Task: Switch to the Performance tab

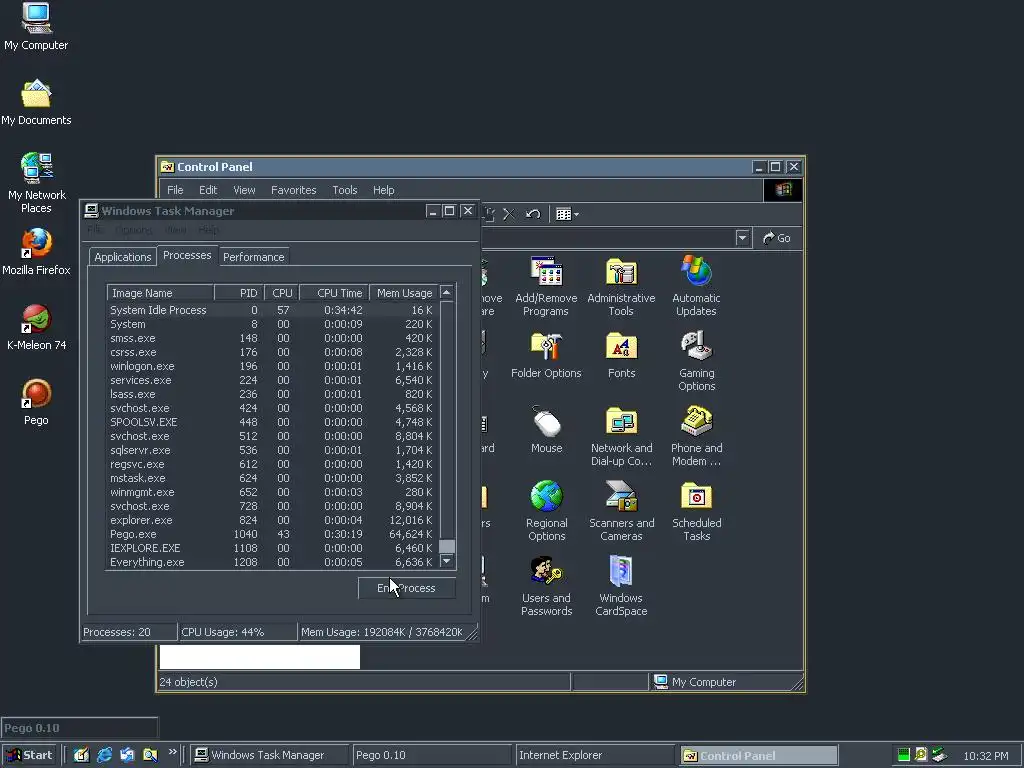Action: [x=253, y=257]
